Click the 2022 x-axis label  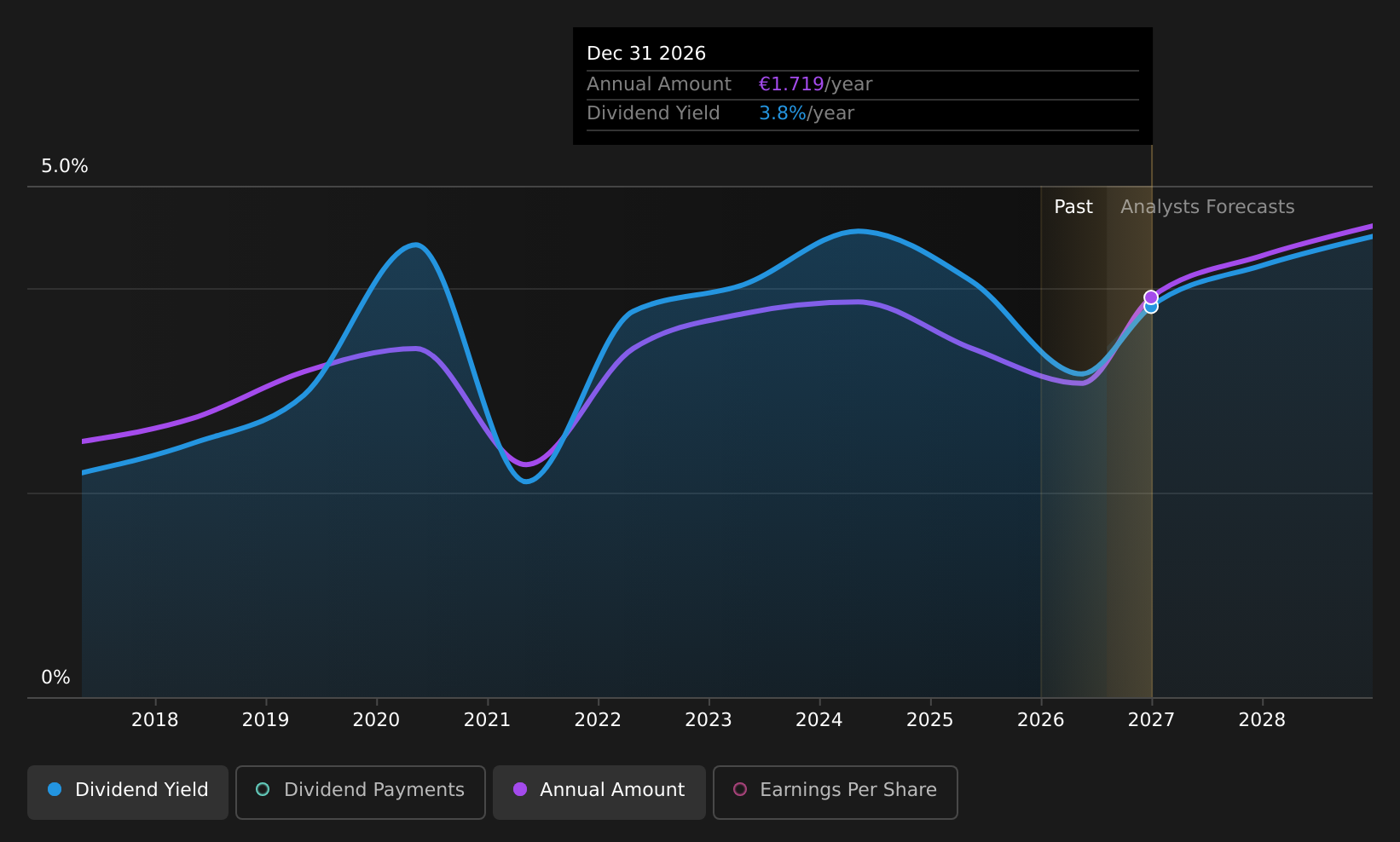[x=599, y=720]
